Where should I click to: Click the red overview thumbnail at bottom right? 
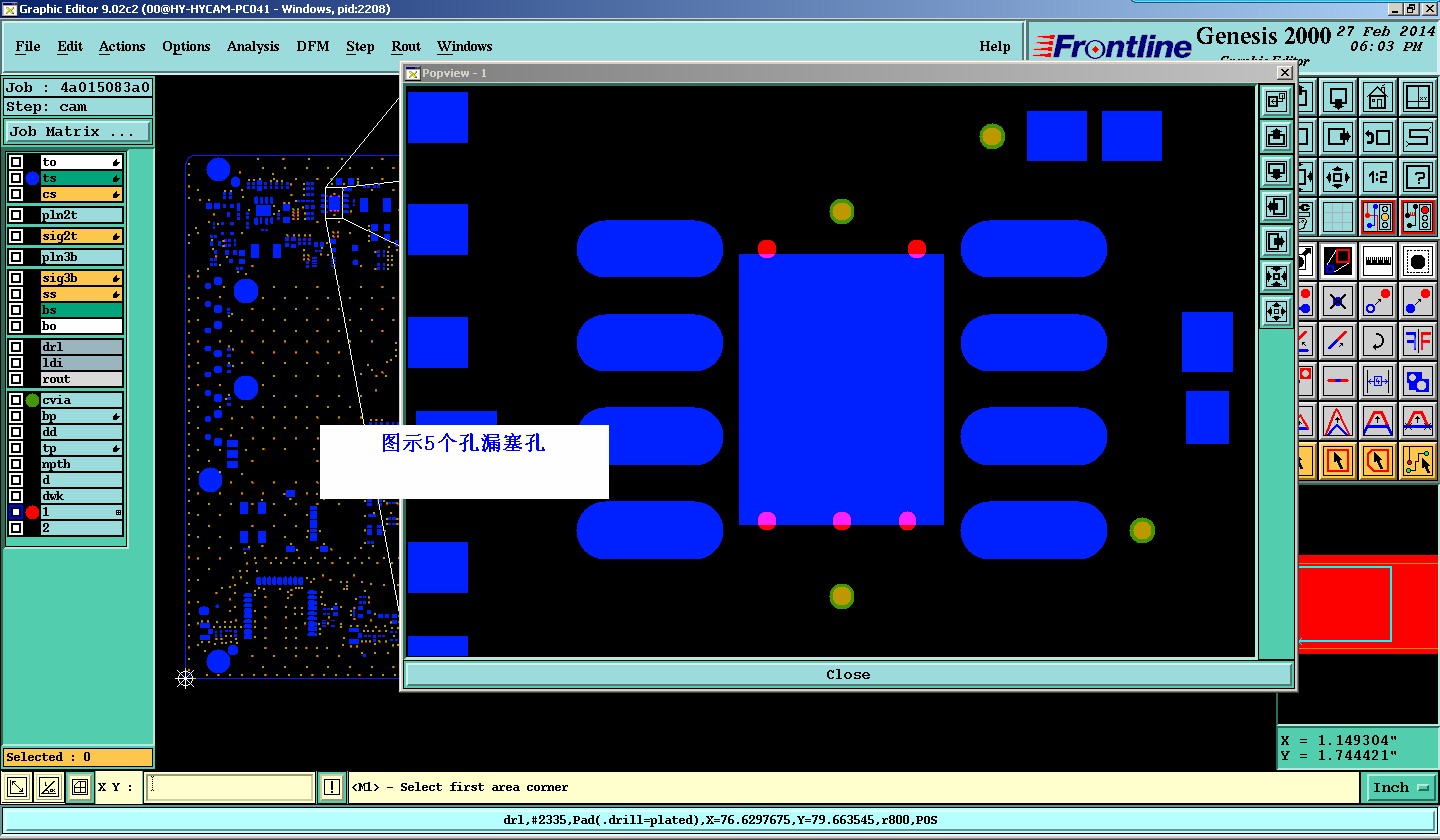(x=1368, y=605)
